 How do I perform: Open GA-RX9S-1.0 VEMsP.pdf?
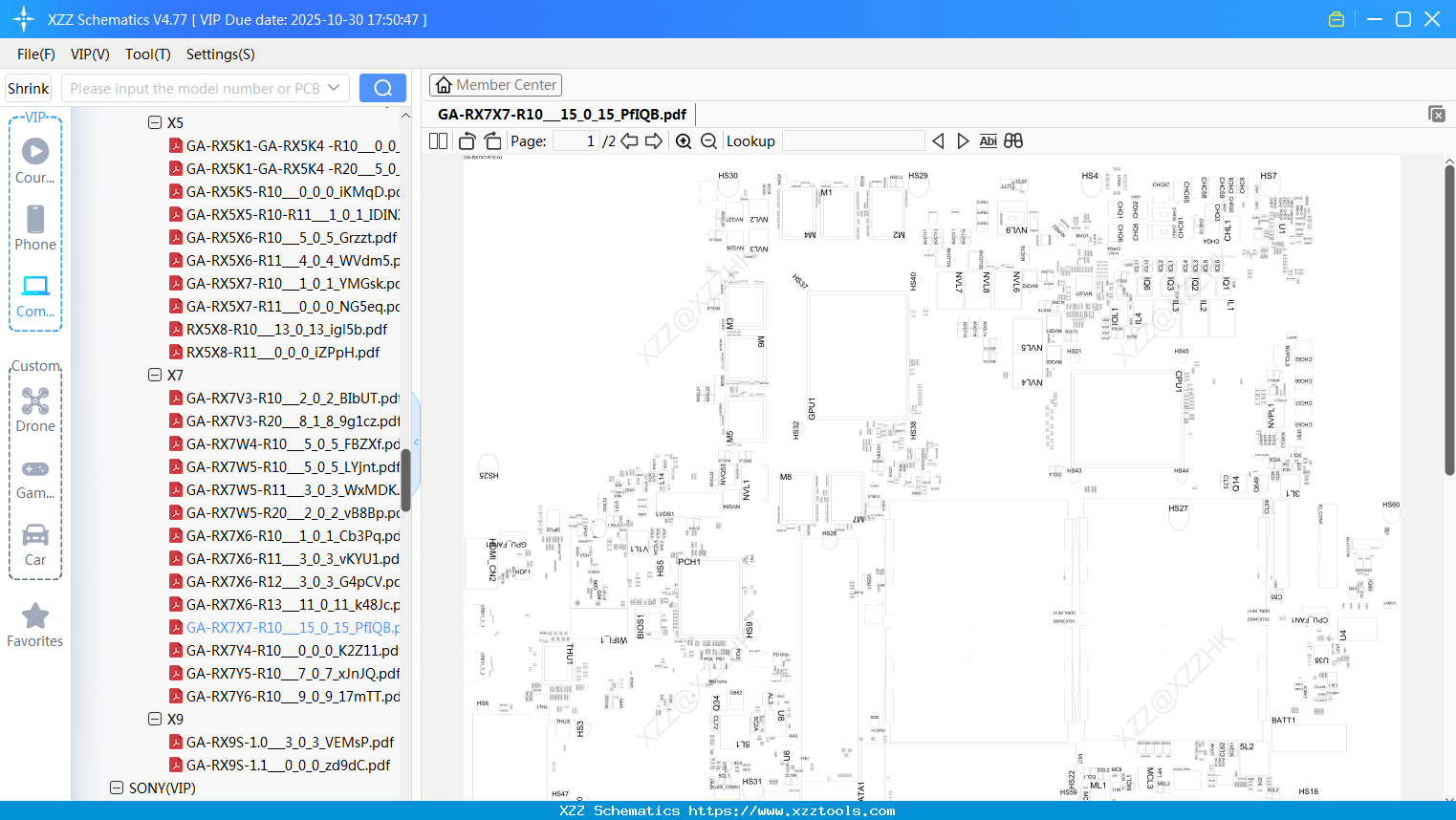282,742
